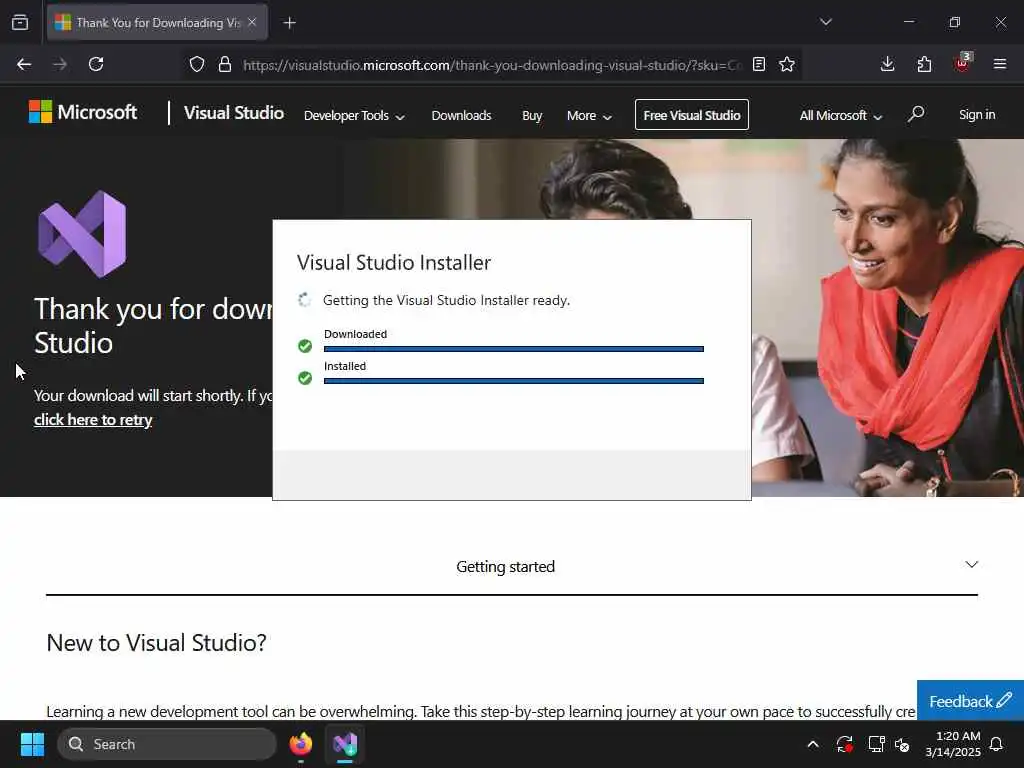Click the muted volume tray icon
This screenshot has height=768, width=1024.
(x=903, y=744)
